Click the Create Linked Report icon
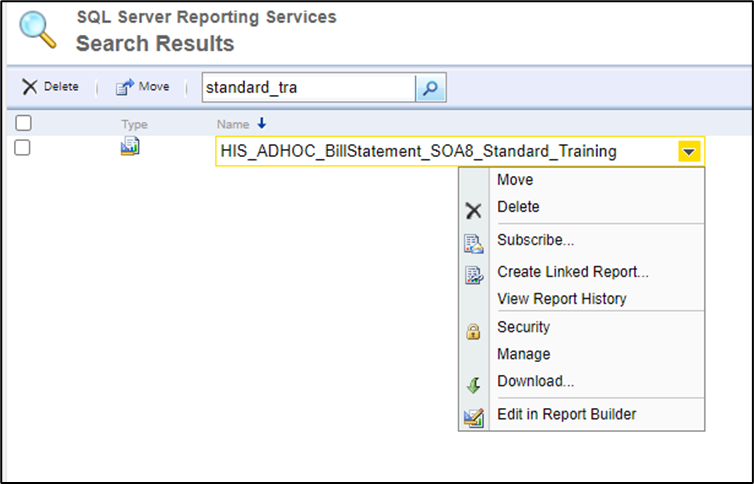The height and width of the screenshot is (484, 754). 474,274
